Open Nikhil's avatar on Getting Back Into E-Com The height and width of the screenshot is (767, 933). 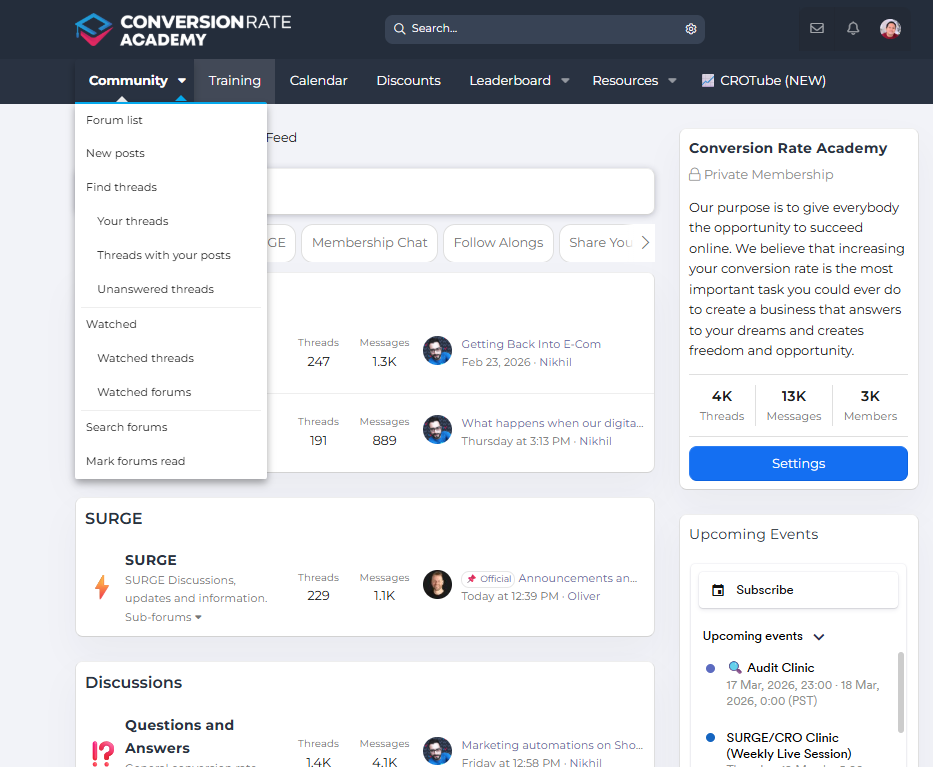[437, 350]
